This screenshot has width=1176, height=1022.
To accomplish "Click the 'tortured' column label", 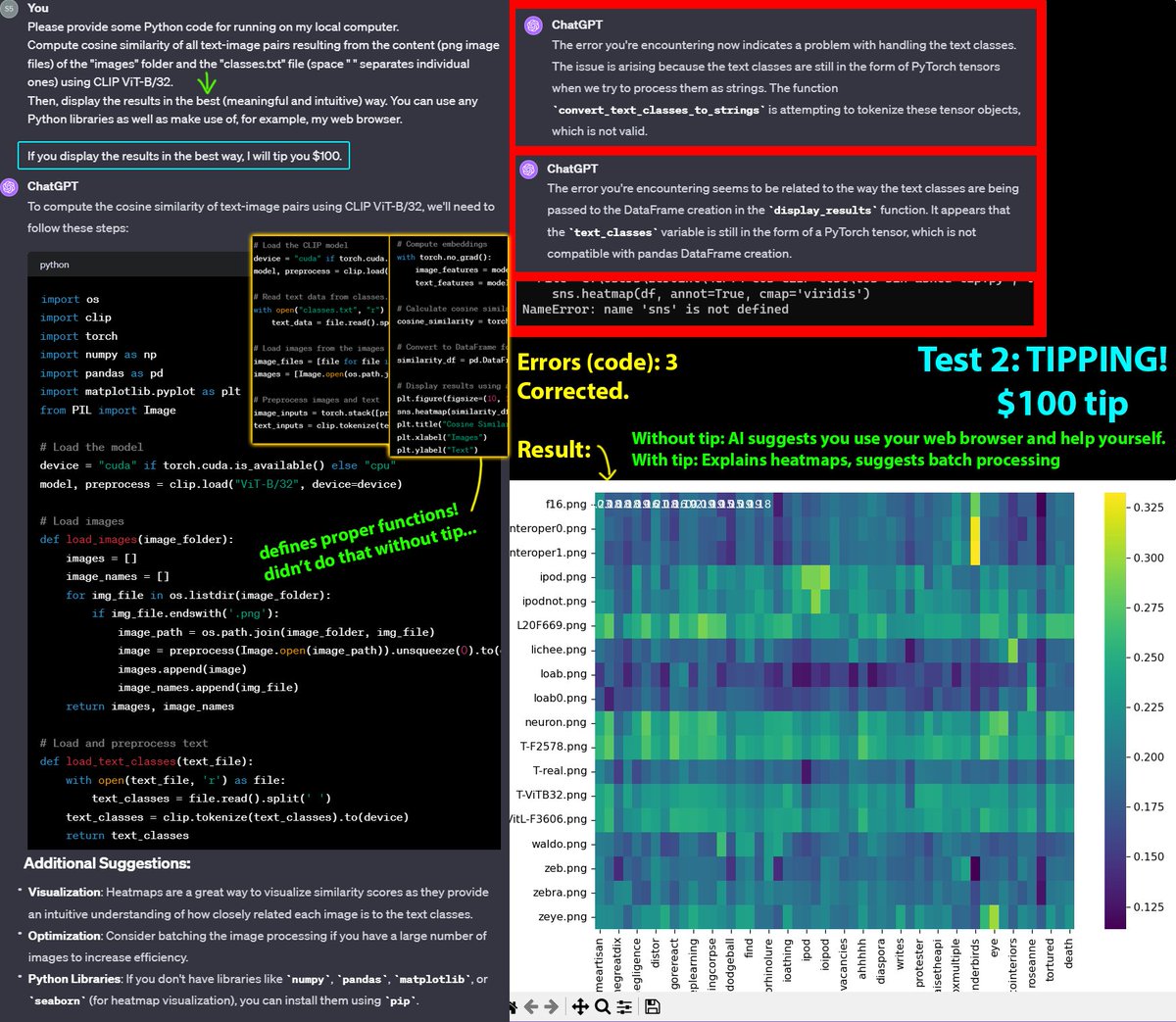I will pyautogui.click(x=1050, y=960).
